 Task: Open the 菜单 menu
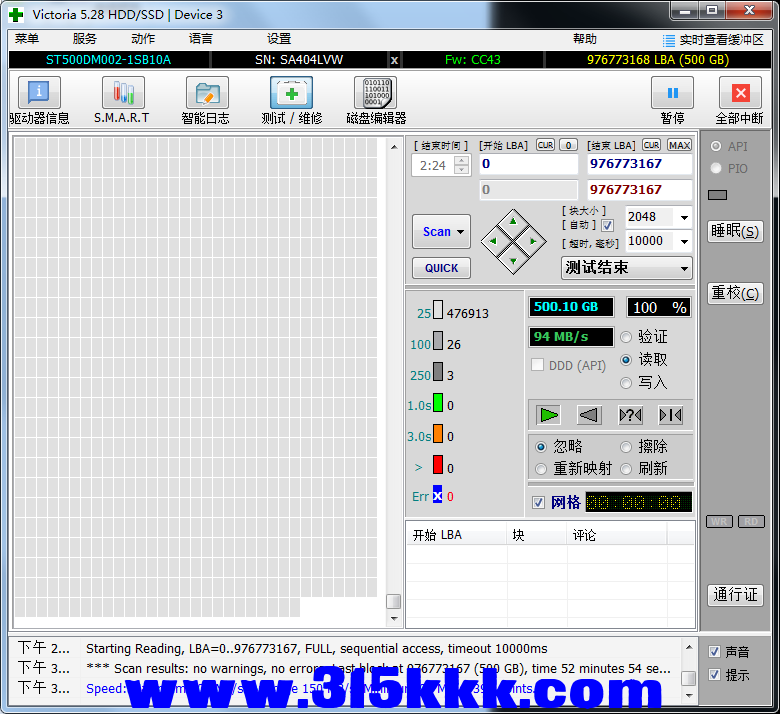27,39
